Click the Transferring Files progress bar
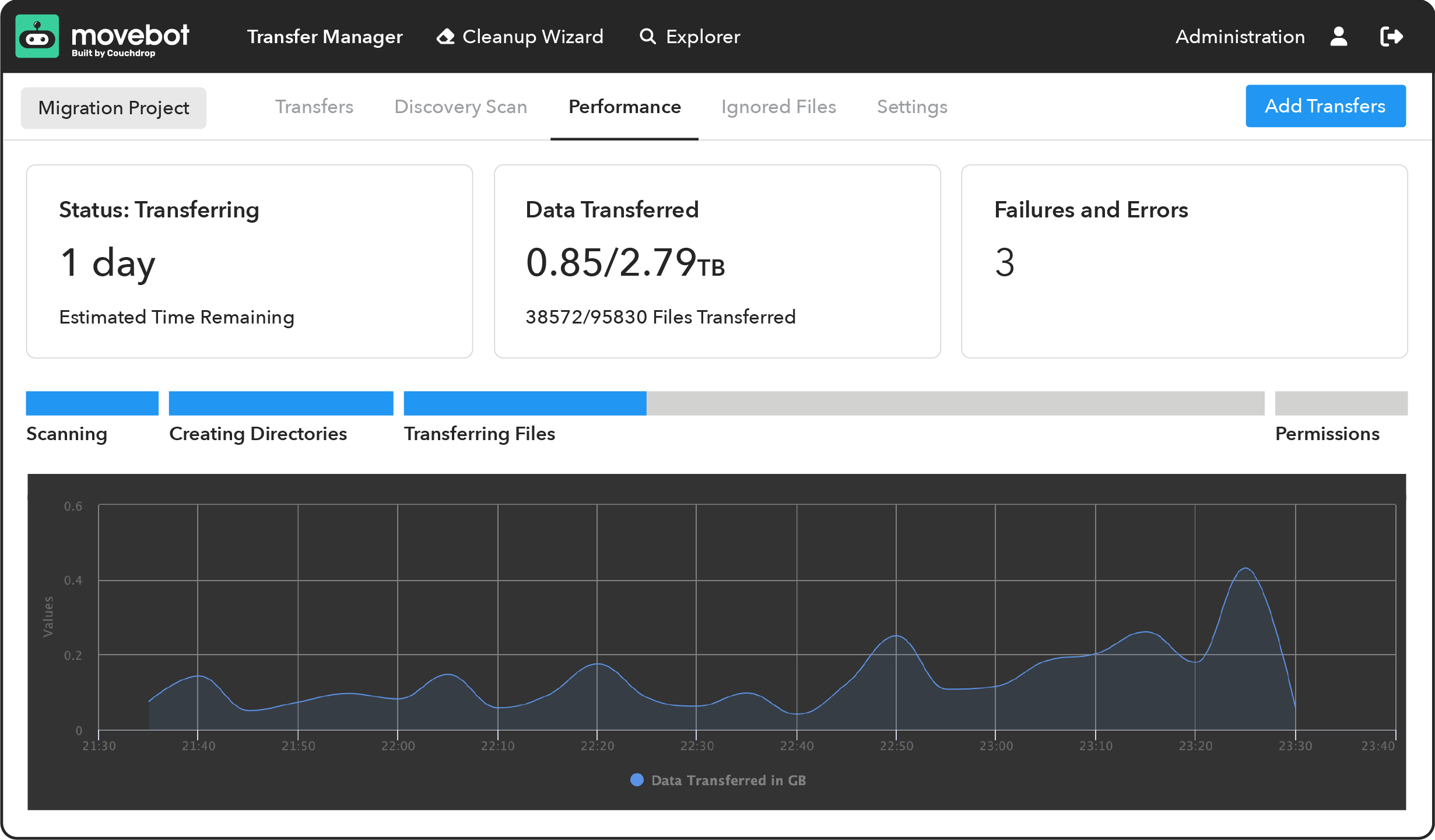This screenshot has width=1435, height=840. (834, 403)
